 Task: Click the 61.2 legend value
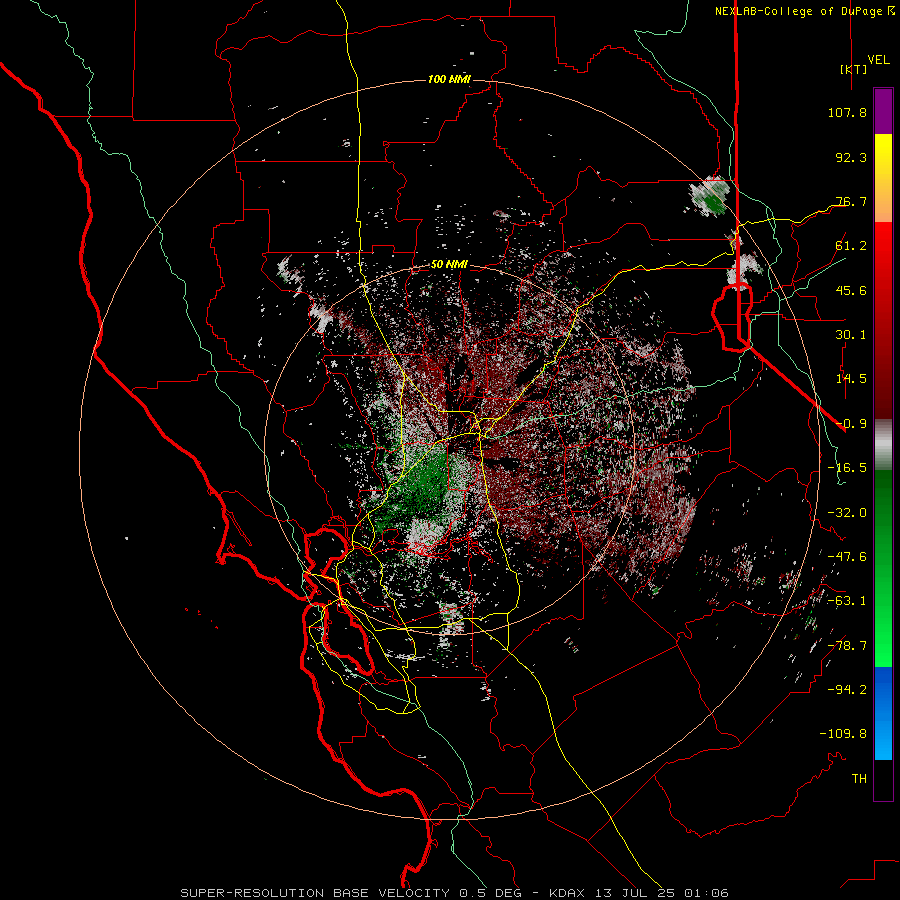pos(851,246)
